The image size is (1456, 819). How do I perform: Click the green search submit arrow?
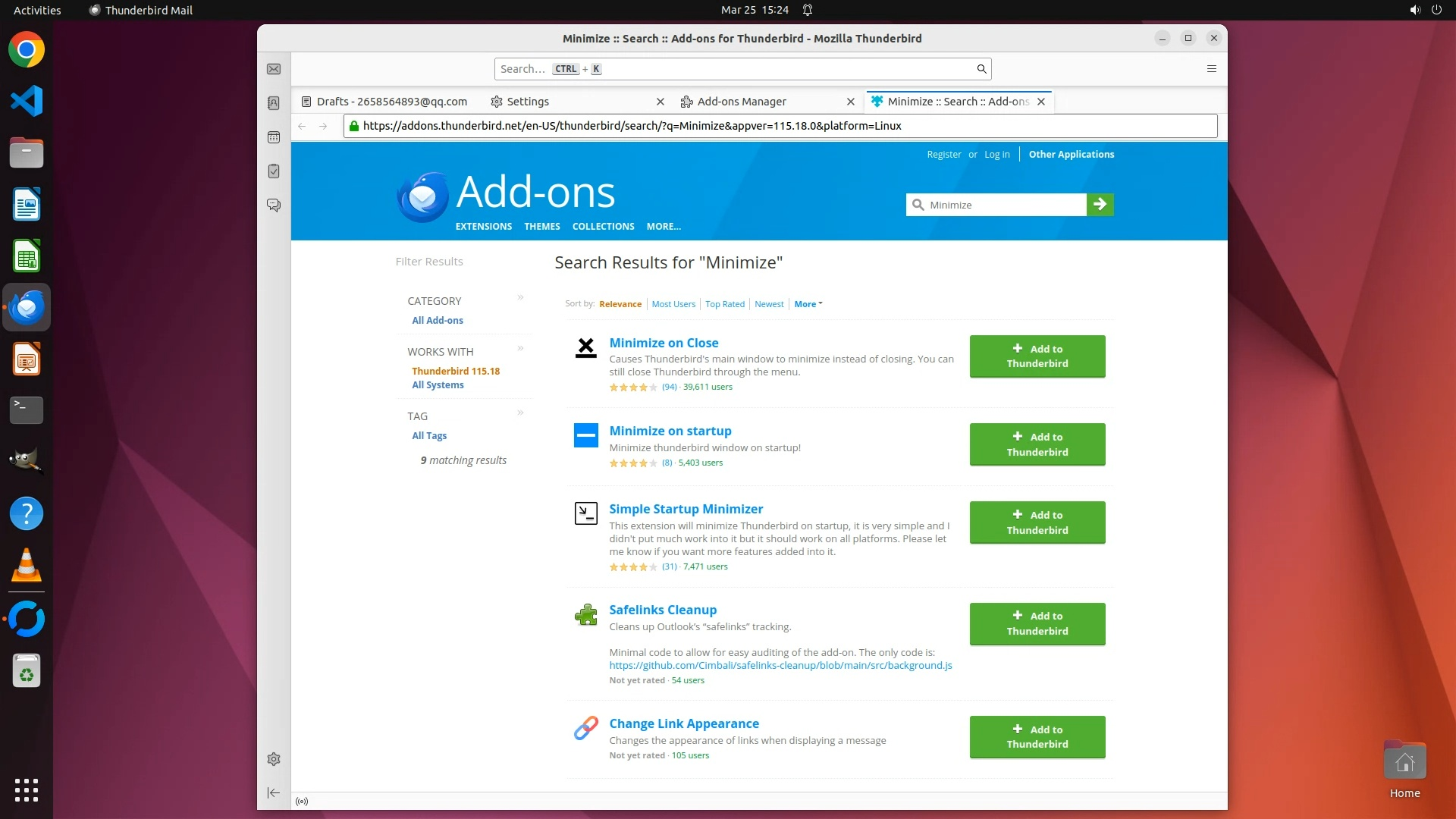pyautogui.click(x=1100, y=205)
